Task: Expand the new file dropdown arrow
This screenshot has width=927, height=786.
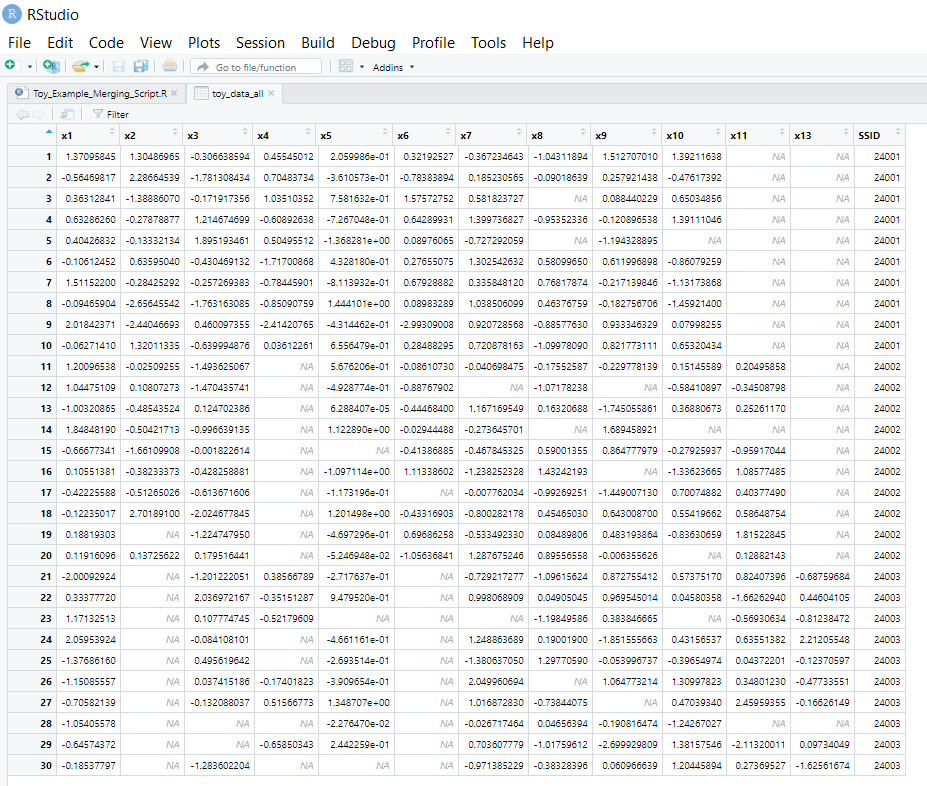Action: [29, 66]
